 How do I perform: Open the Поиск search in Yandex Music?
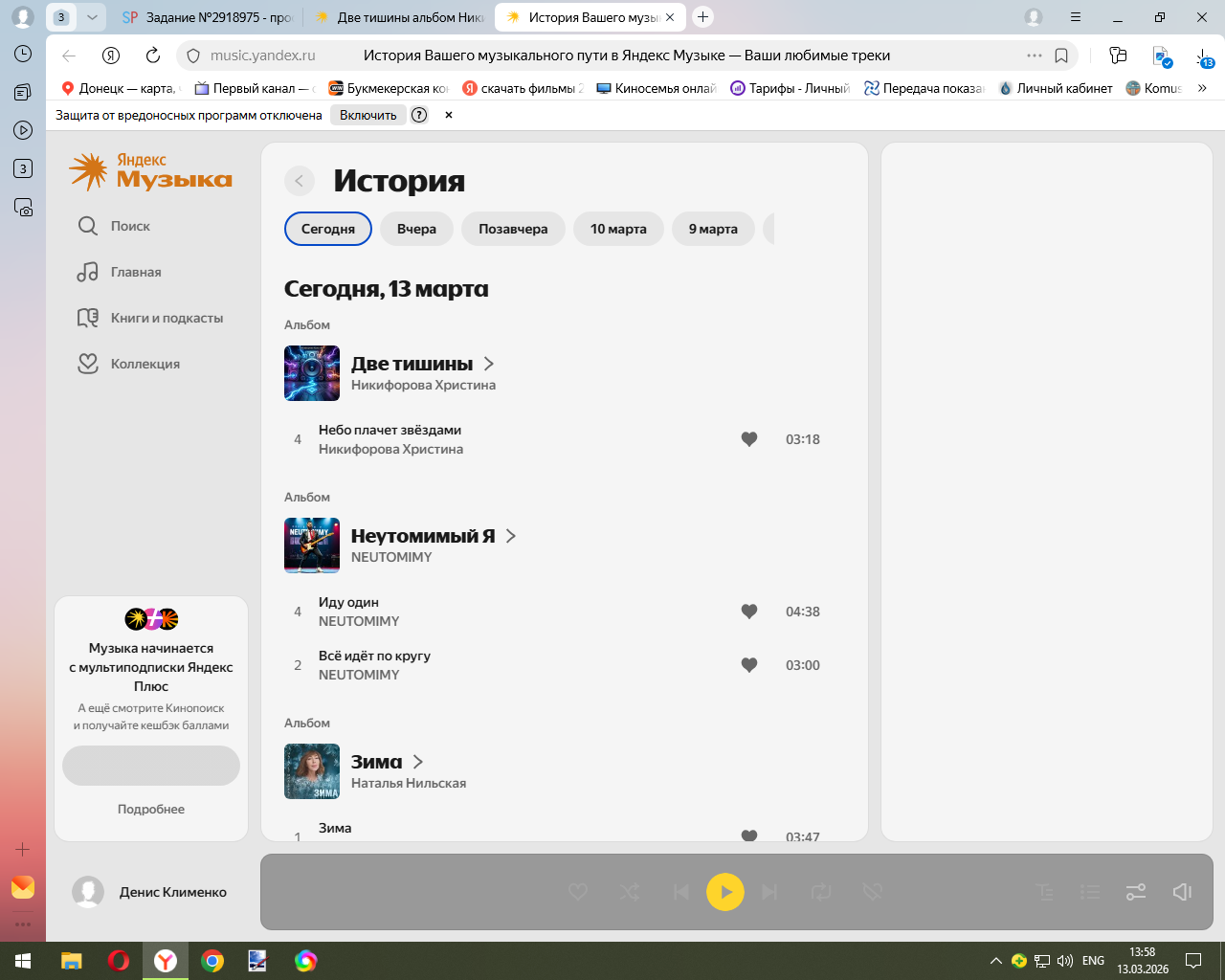point(114,226)
